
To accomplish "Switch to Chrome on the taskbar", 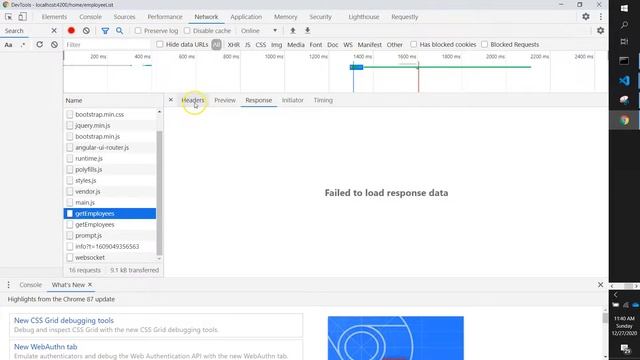I will tap(624, 120).
